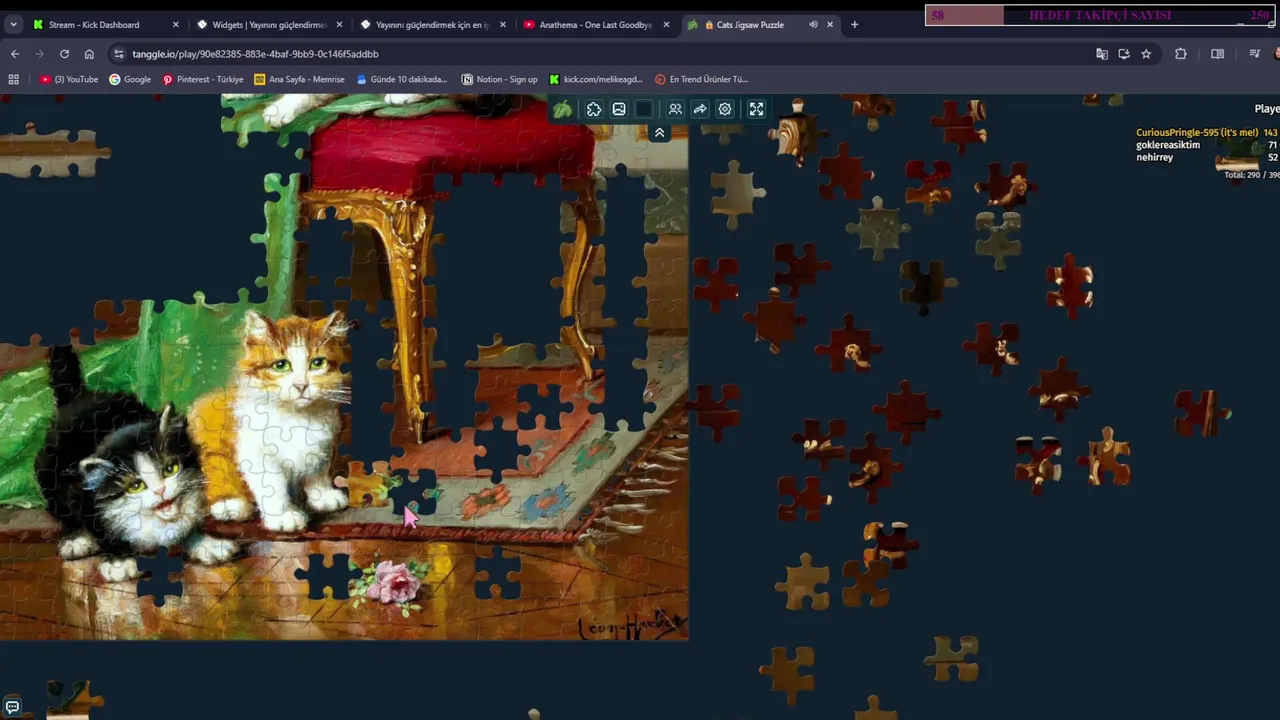The width and height of the screenshot is (1280, 720).
Task: Open the Pinterest - Türkiye bookmark
Action: point(203,79)
